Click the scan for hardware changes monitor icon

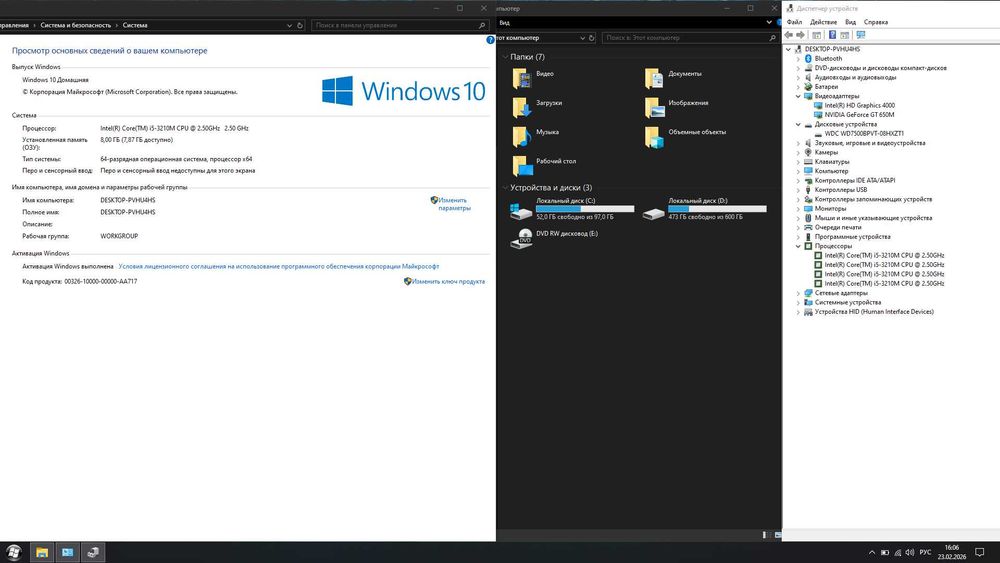(x=860, y=35)
